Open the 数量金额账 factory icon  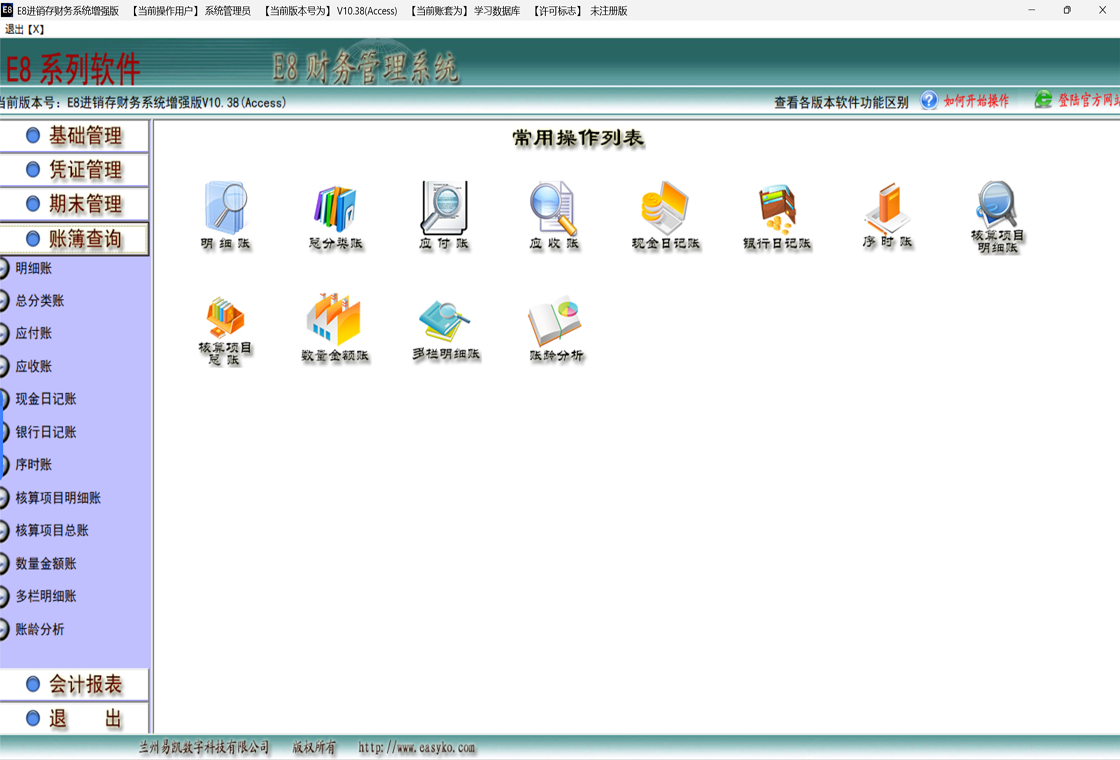click(335, 322)
